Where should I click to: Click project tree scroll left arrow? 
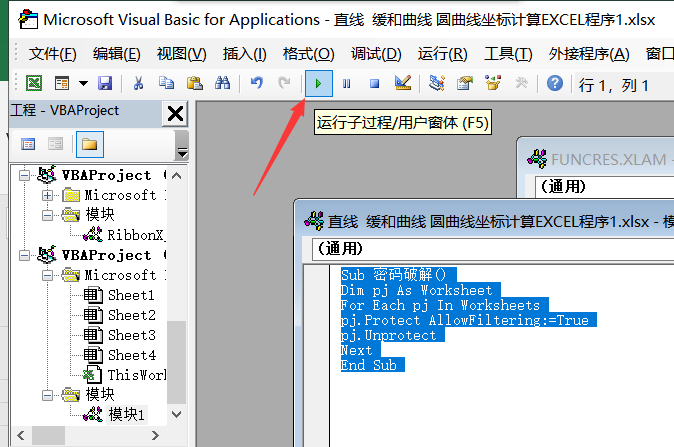[x=21, y=435]
